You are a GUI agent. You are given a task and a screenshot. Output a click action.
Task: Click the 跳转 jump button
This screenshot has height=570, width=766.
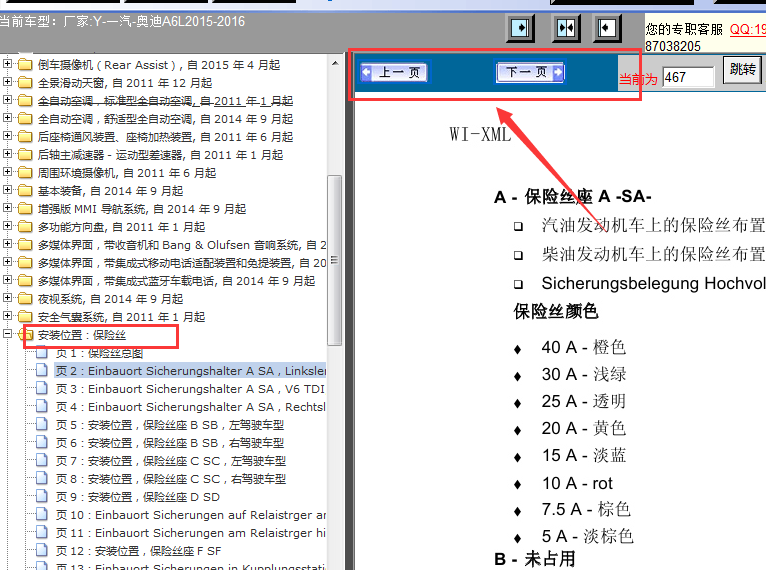tap(743, 69)
